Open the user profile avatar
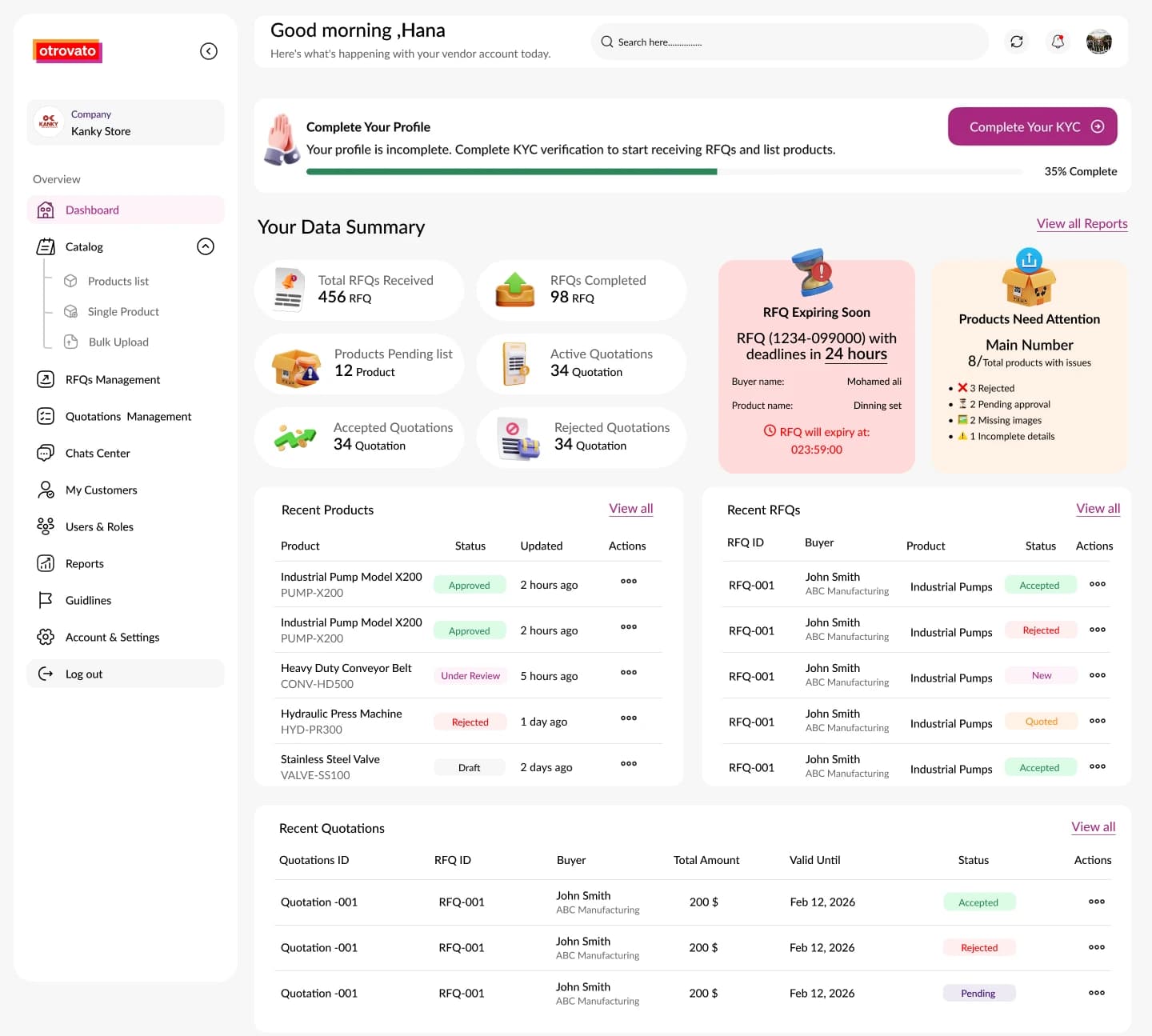The width and height of the screenshot is (1152, 1036). (1099, 42)
